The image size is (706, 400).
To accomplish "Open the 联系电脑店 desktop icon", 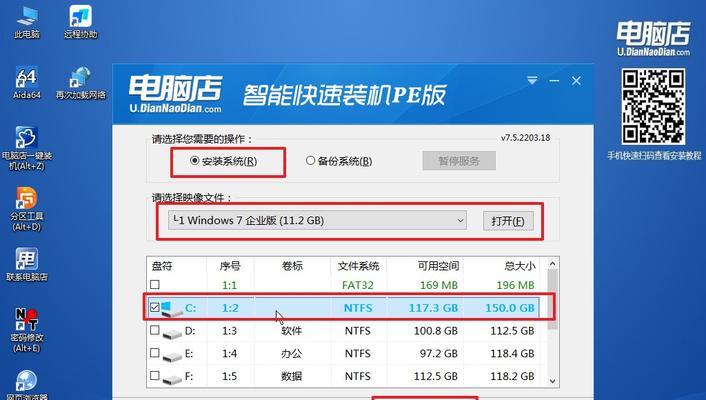I will 27,264.
